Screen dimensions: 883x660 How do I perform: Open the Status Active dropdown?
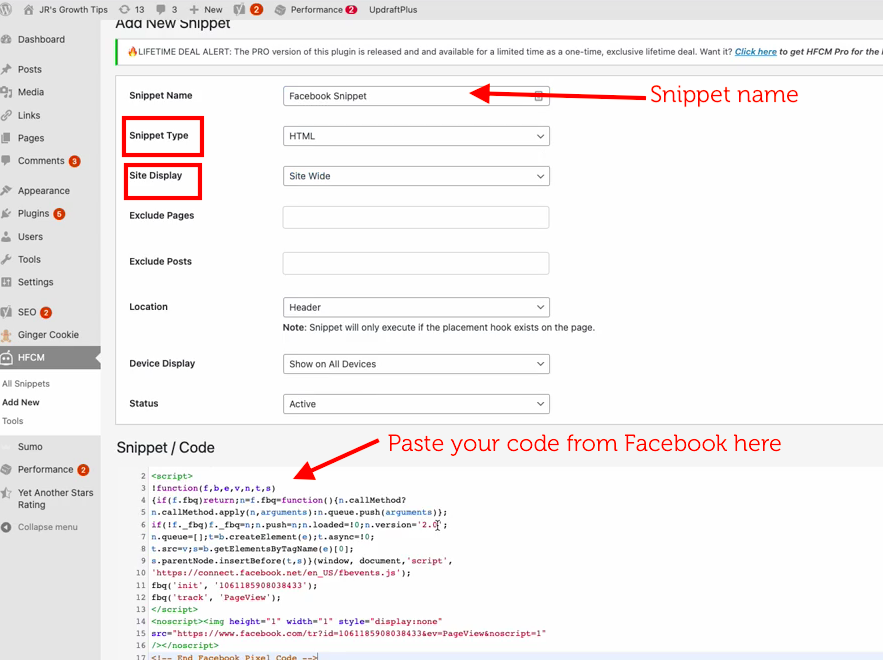click(x=416, y=404)
